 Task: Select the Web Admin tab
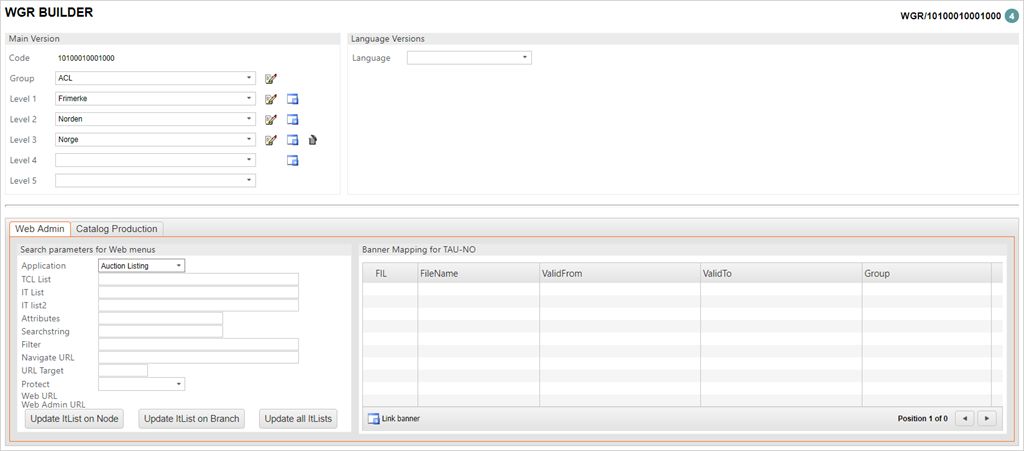(x=40, y=229)
